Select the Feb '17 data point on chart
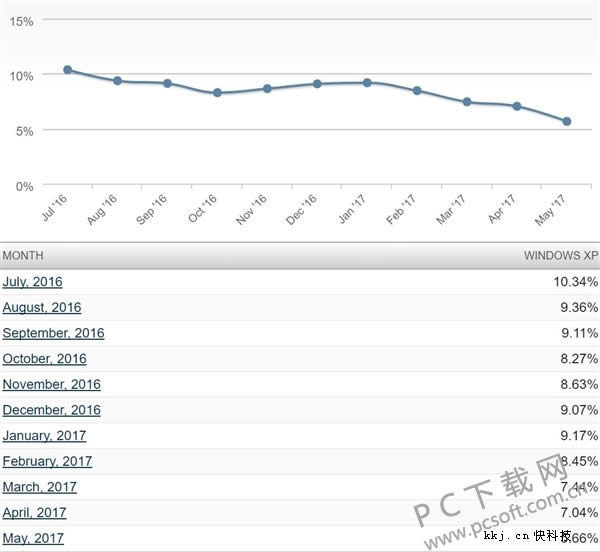The height and width of the screenshot is (552, 600). 417,91
